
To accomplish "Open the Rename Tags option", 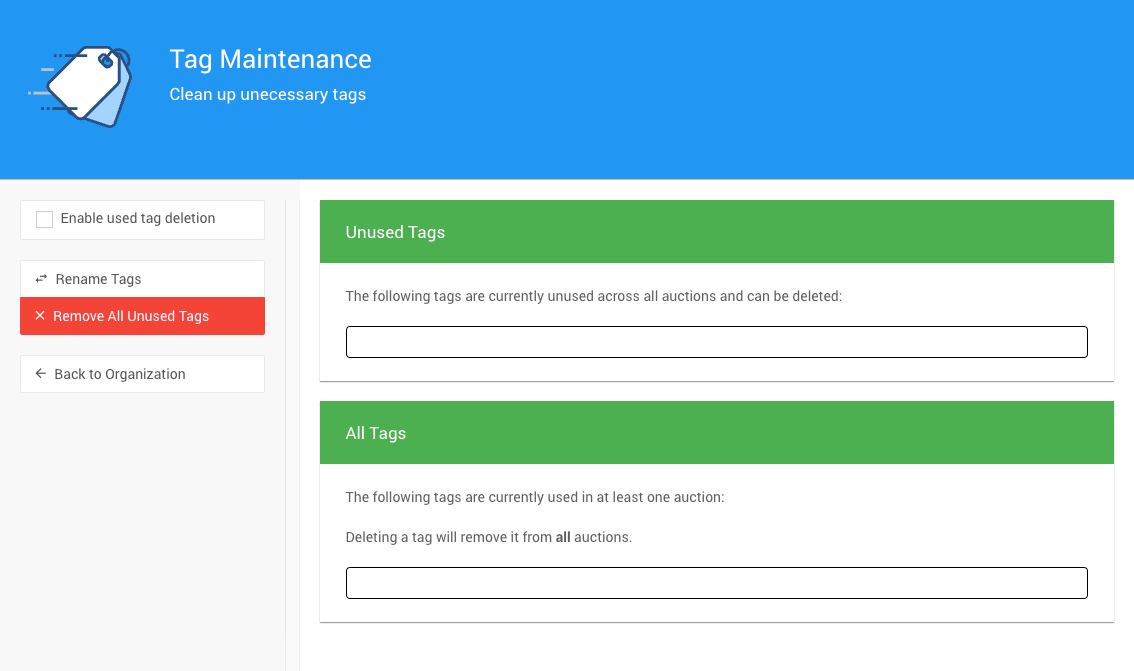I will pos(98,279).
